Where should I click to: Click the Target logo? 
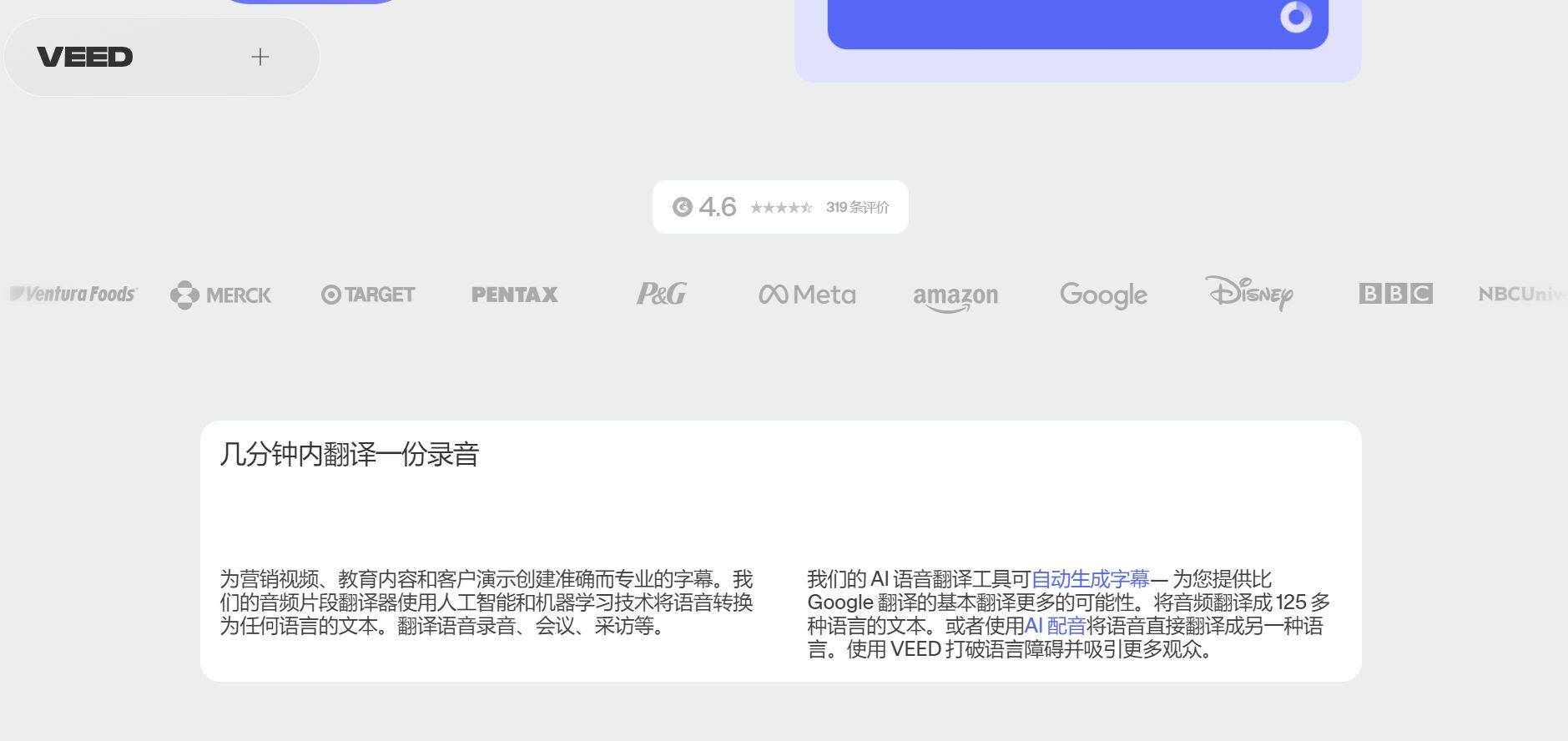(368, 295)
